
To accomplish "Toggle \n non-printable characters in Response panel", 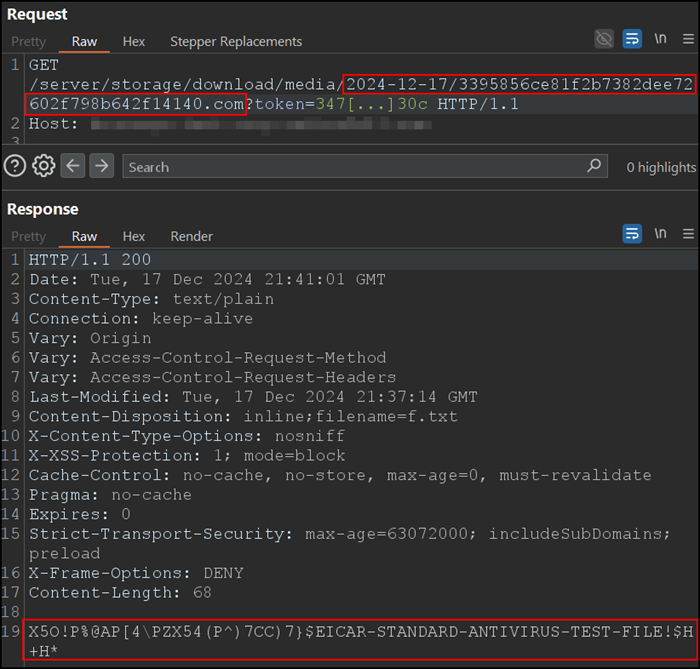I will coord(660,233).
